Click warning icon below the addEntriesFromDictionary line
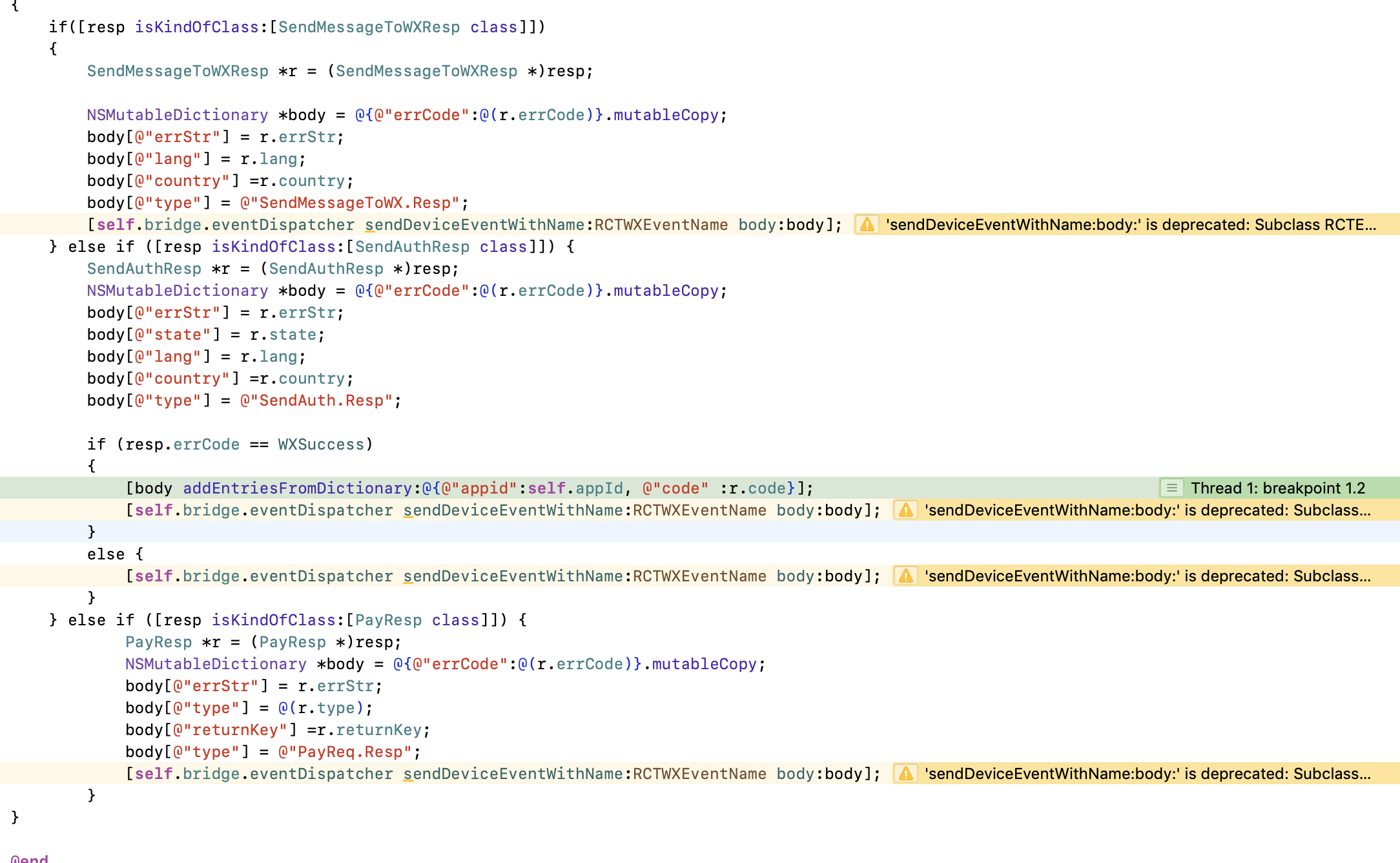Viewport: 1400px width, 863px height. (x=905, y=510)
